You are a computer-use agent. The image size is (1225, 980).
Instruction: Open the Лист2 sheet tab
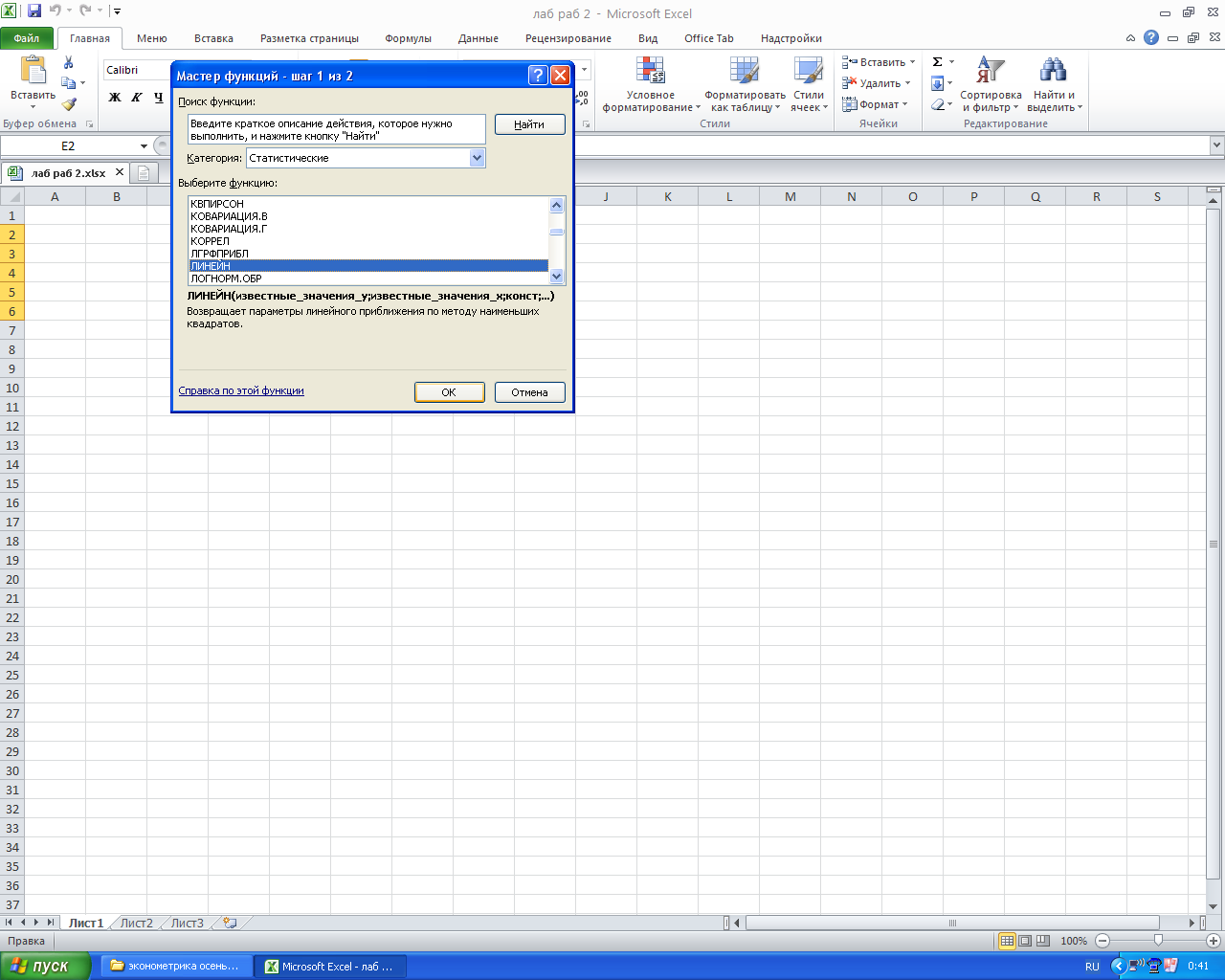(136, 924)
